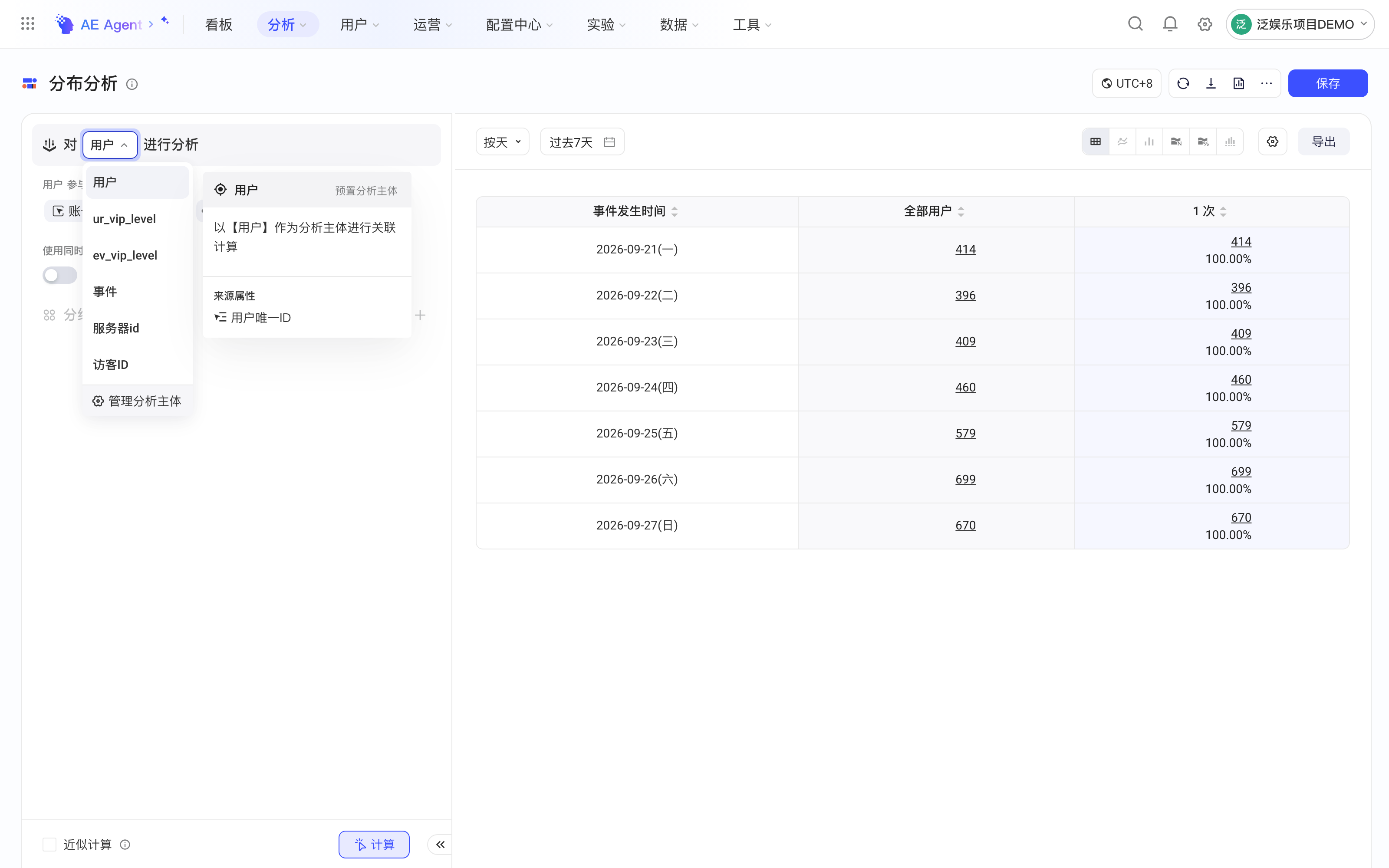Open settings gear in top navigation
The width and height of the screenshot is (1389, 868).
point(1205,24)
